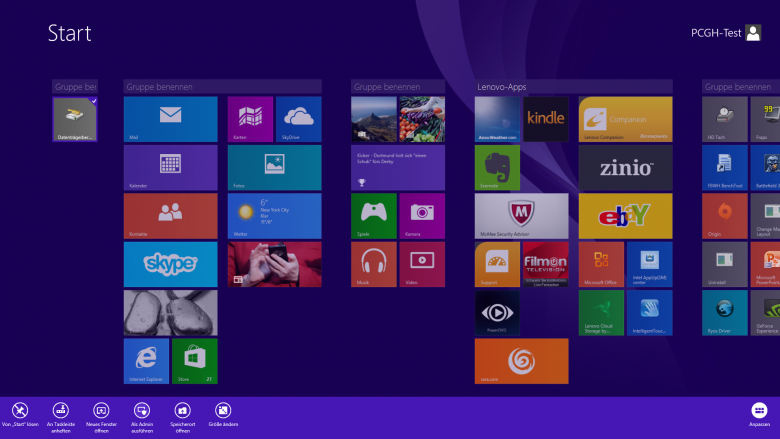Open the Musik headphones tile

click(x=374, y=264)
